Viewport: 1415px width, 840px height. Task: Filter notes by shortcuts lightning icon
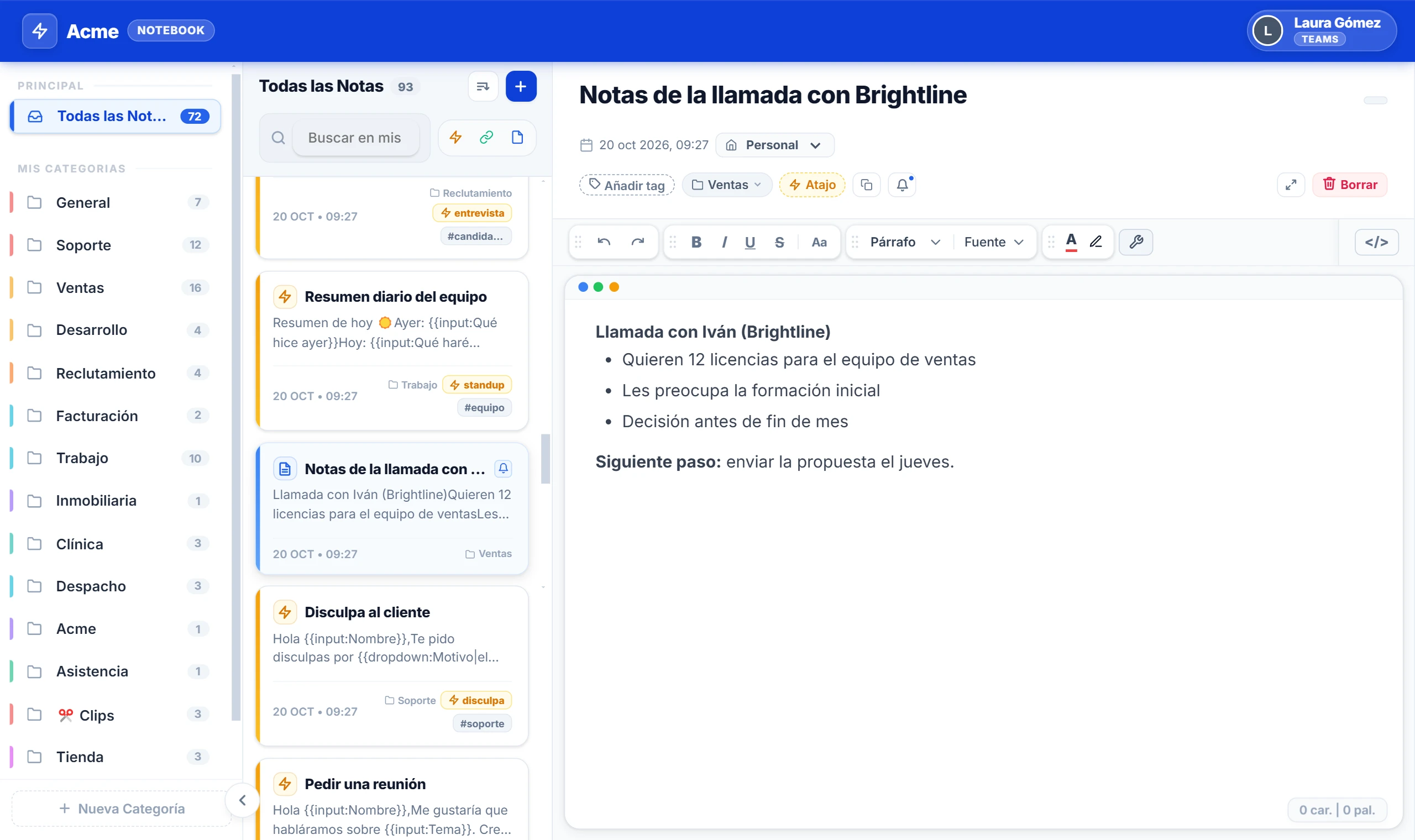point(455,138)
